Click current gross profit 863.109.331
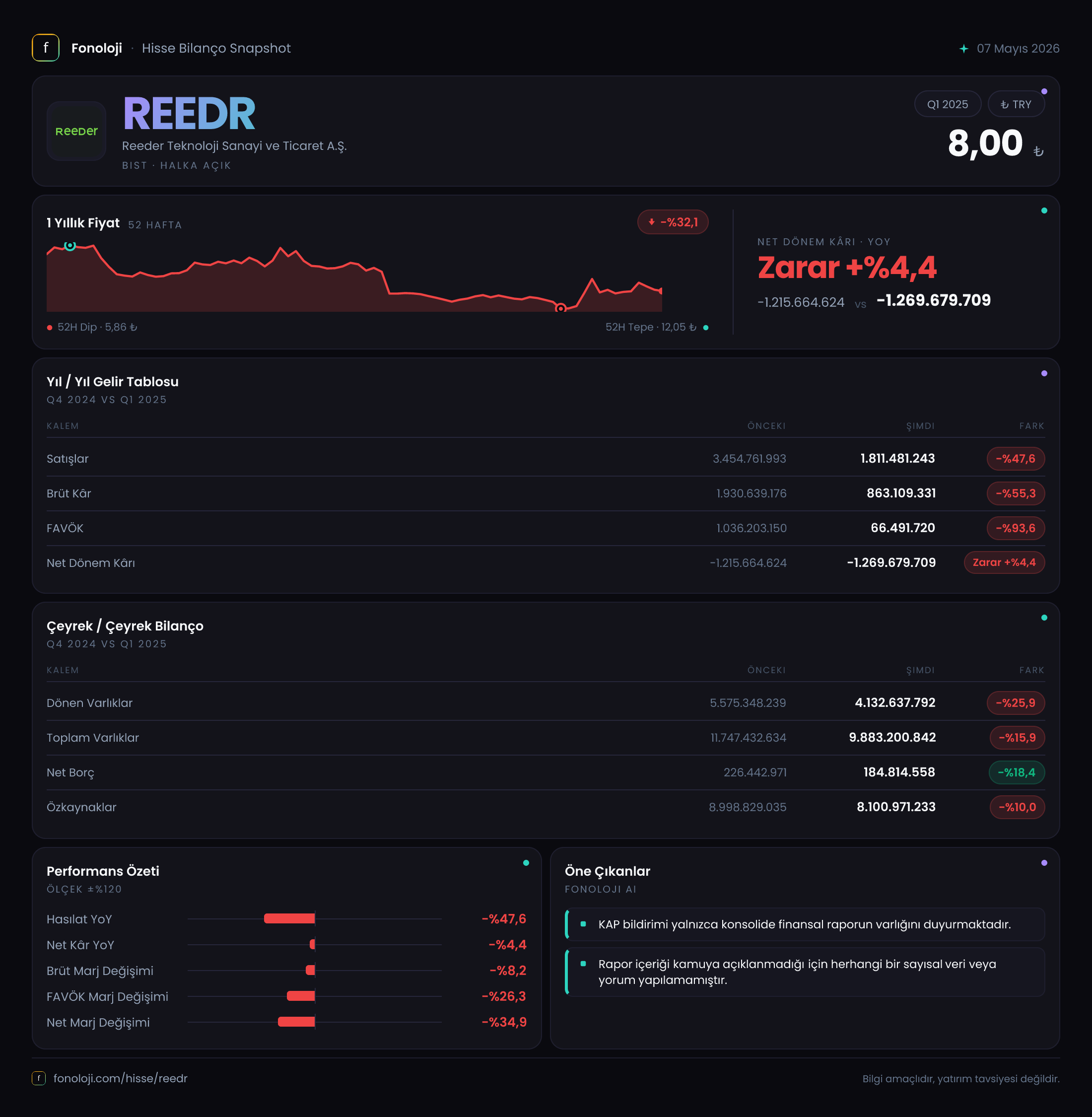 point(901,493)
